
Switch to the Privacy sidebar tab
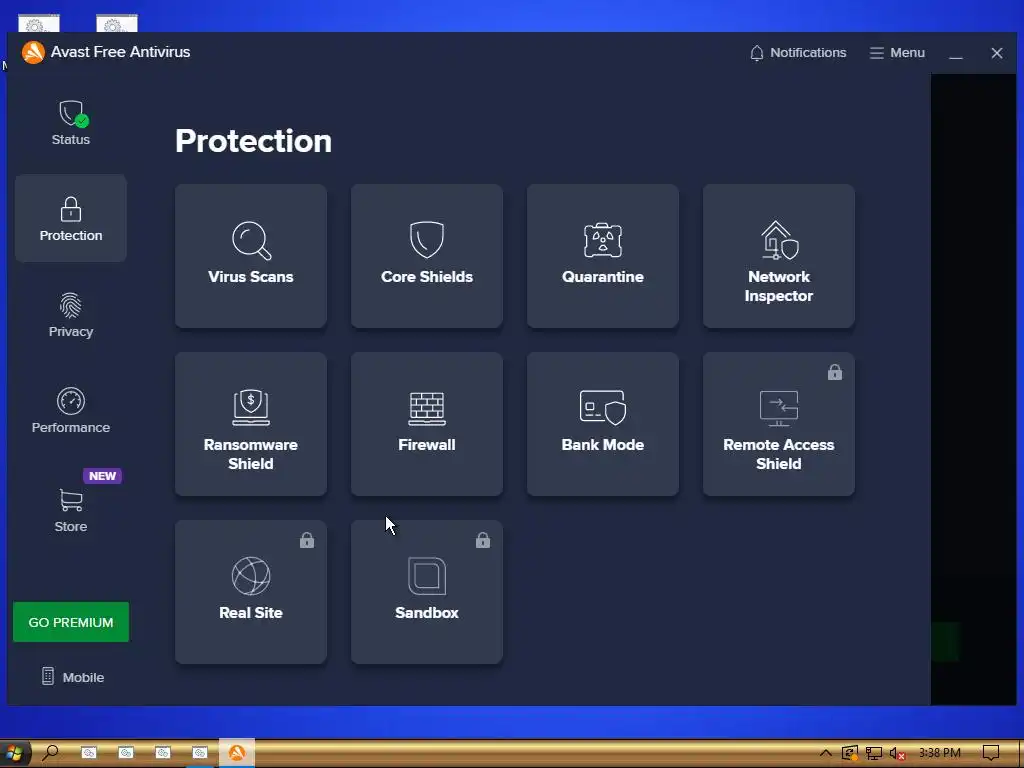71,315
